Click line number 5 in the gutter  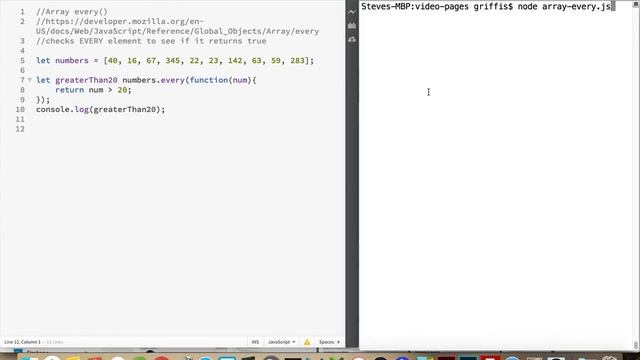pos(22,60)
